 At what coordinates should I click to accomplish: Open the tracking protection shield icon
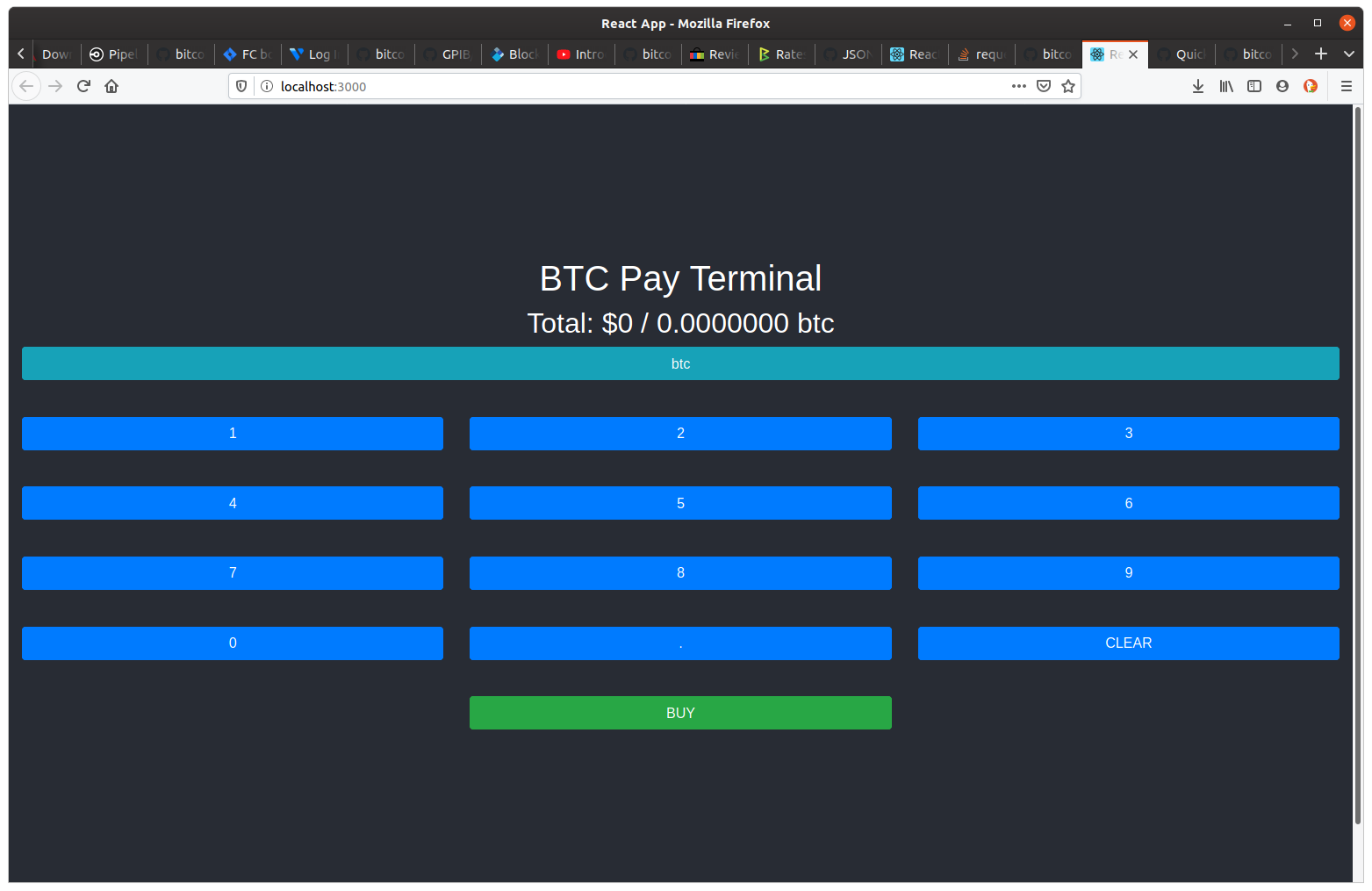coord(241,86)
